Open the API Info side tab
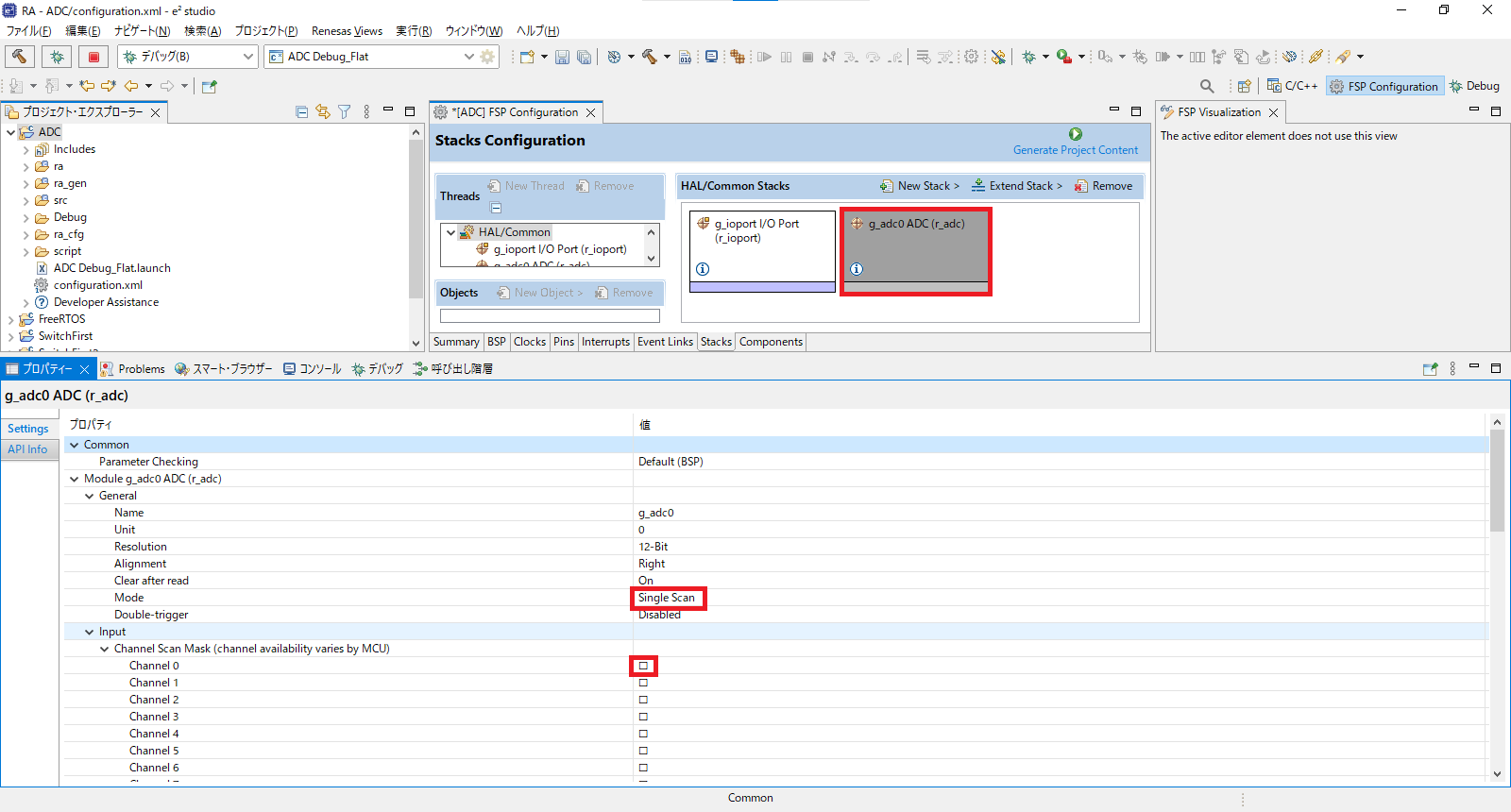 click(x=27, y=449)
